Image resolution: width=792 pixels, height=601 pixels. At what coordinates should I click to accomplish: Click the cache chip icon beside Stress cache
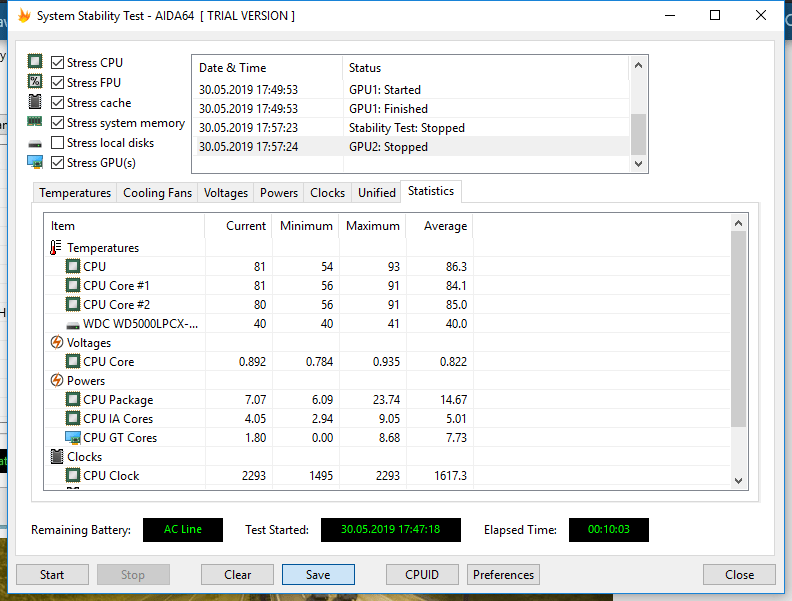pyautogui.click(x=35, y=102)
